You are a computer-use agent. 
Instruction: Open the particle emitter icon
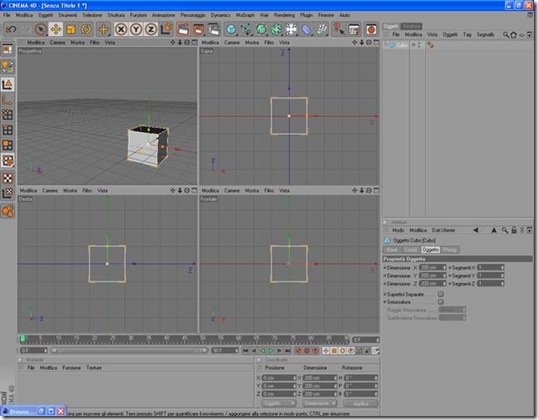[x=321, y=30]
